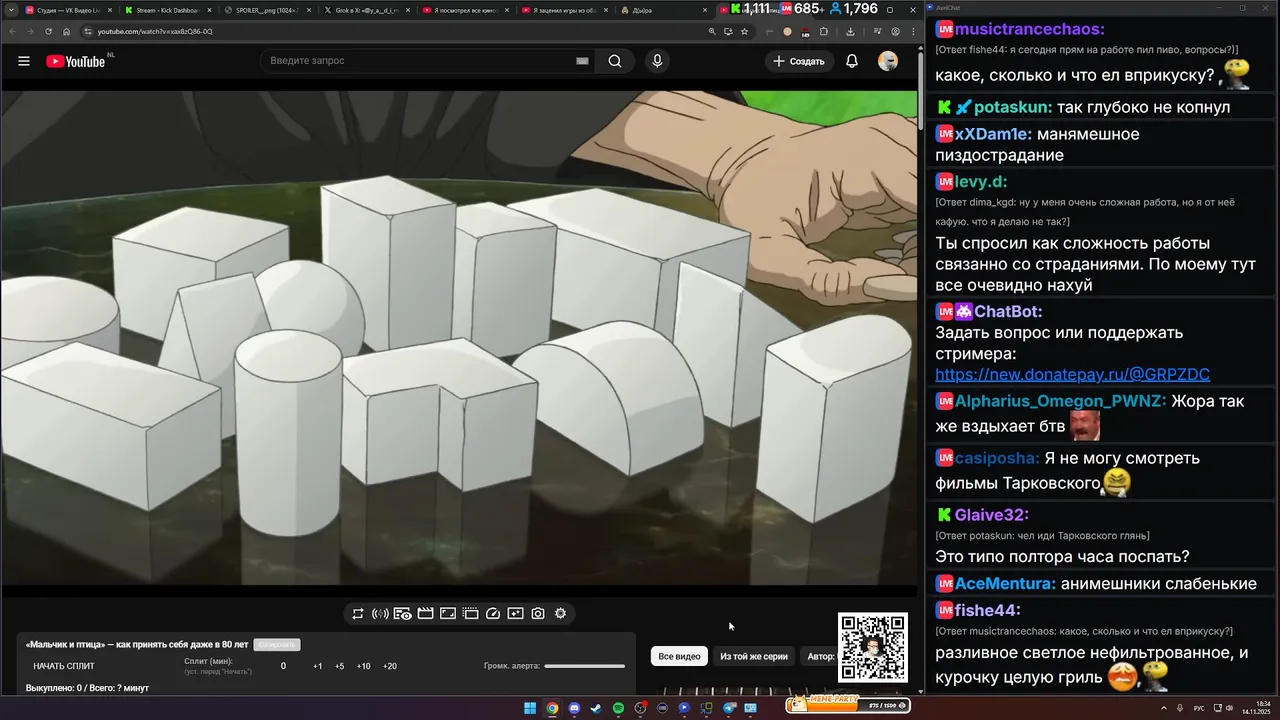1280x720 pixels.
Task: Open Discord from the taskbar
Action: [574, 708]
